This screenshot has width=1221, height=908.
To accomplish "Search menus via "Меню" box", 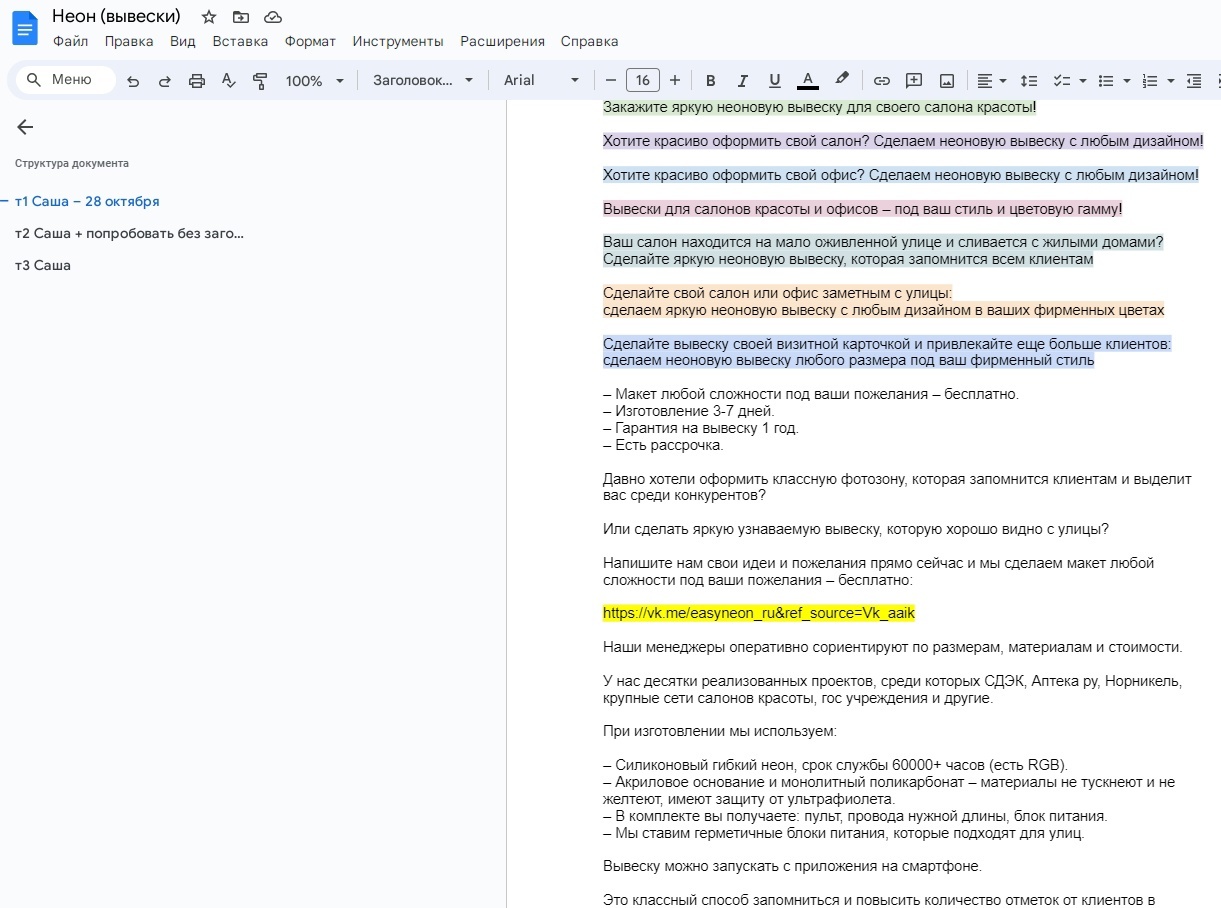I will pyautogui.click(x=66, y=80).
